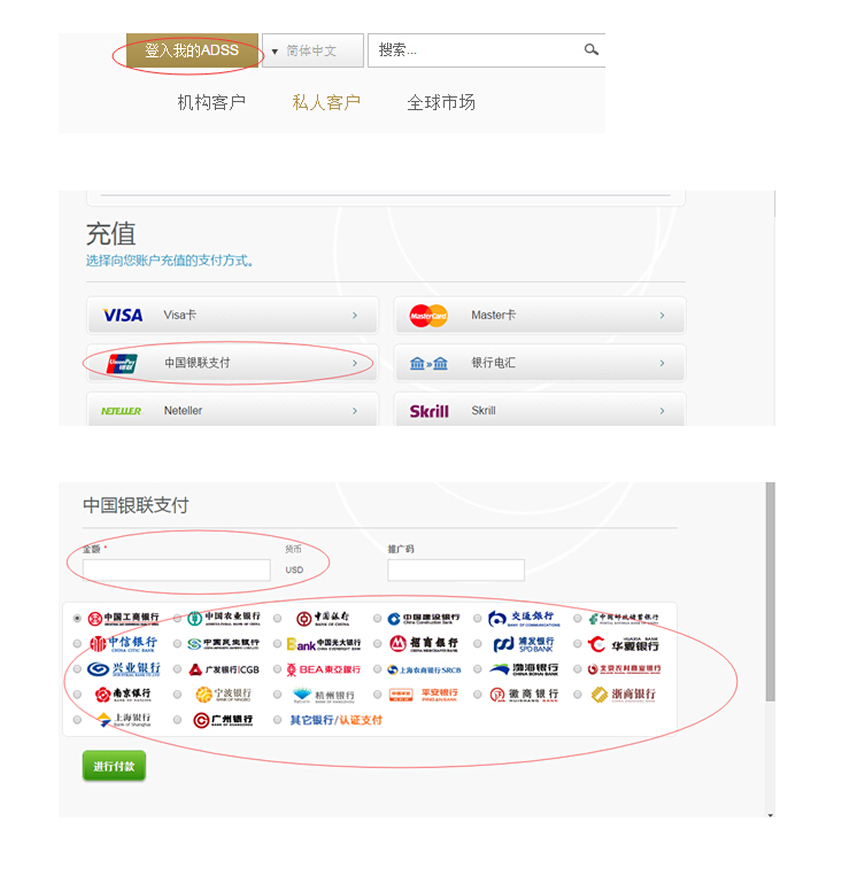850x884 pixels.
Task: Choose the 其它银行/认证支付 radio option
Action: (277, 719)
